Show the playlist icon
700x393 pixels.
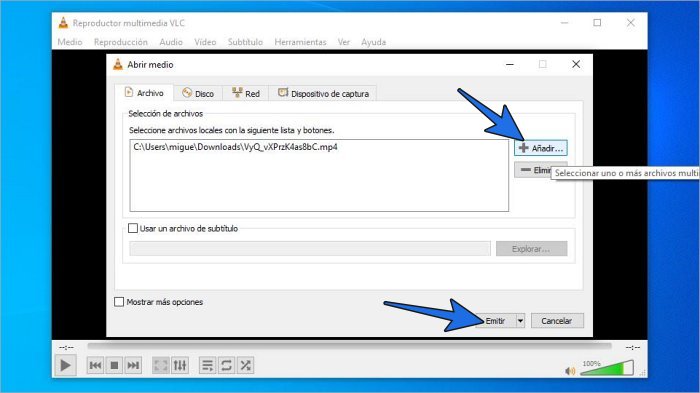point(207,365)
